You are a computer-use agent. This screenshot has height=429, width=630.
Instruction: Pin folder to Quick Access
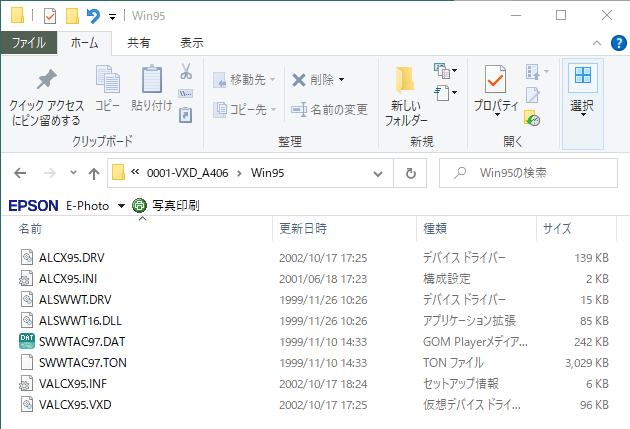pyautogui.click(x=46, y=97)
